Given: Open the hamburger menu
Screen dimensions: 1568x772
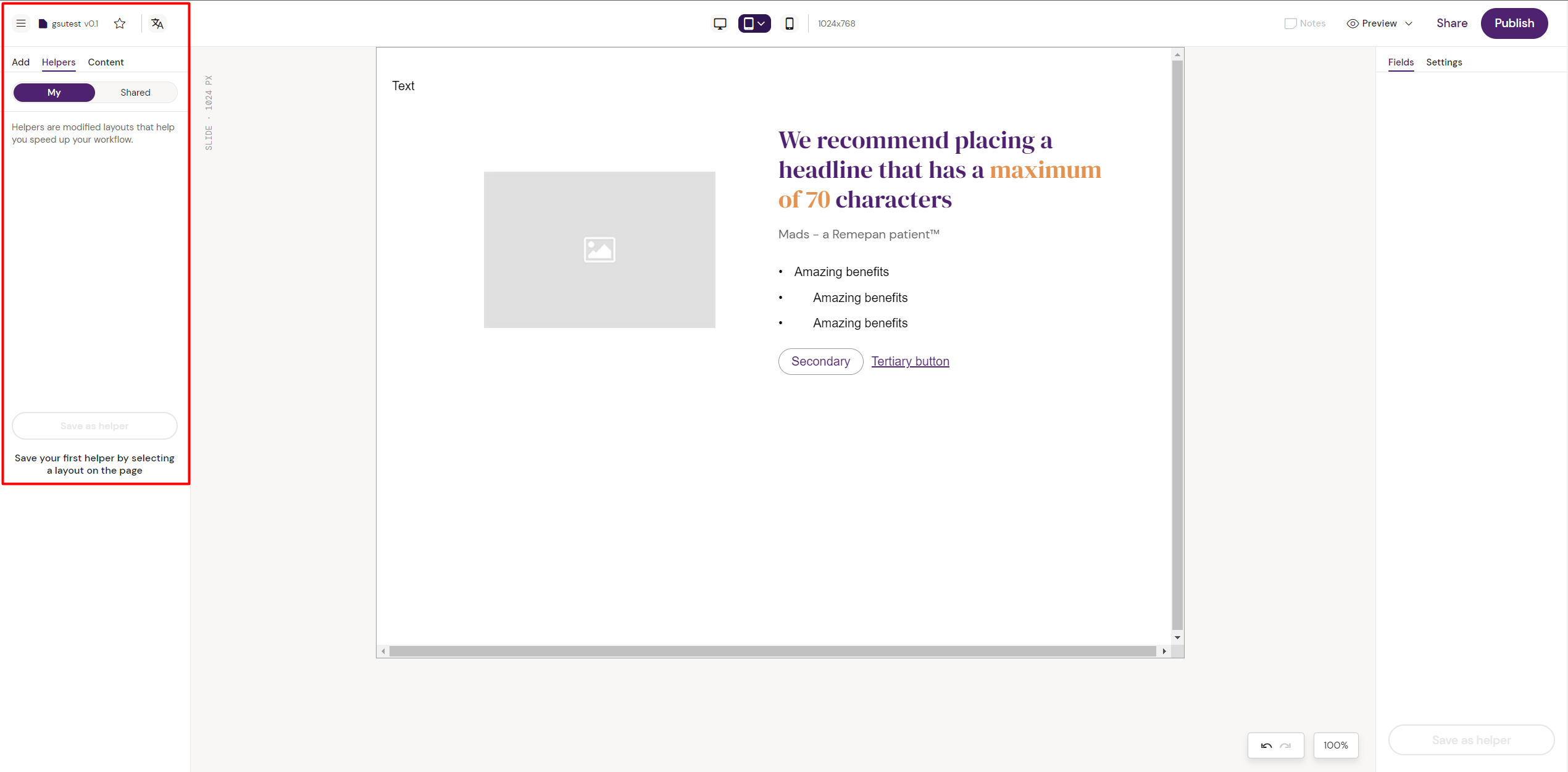Looking at the screenshot, I should (x=21, y=23).
